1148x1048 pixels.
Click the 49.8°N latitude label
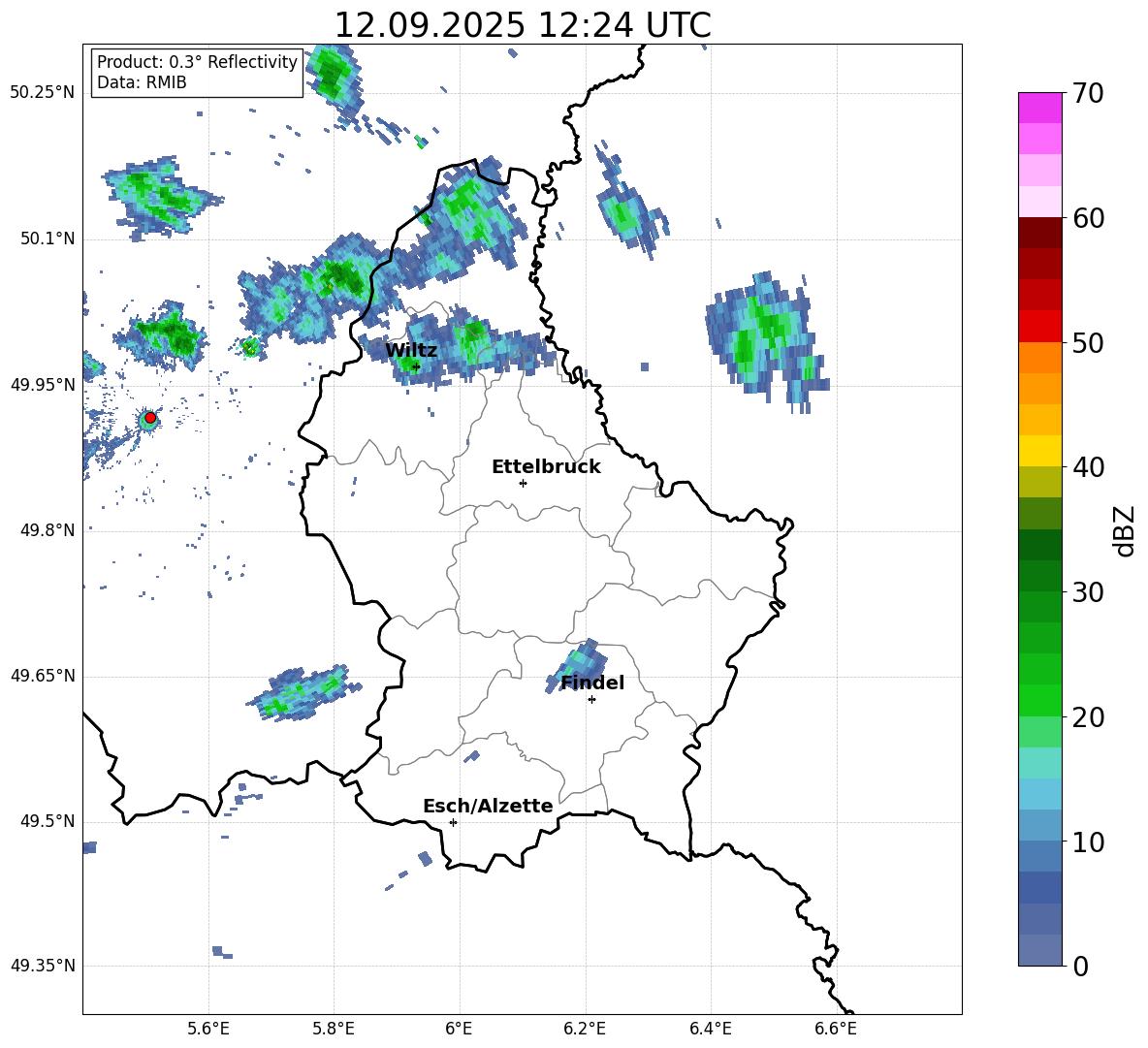coord(48,530)
